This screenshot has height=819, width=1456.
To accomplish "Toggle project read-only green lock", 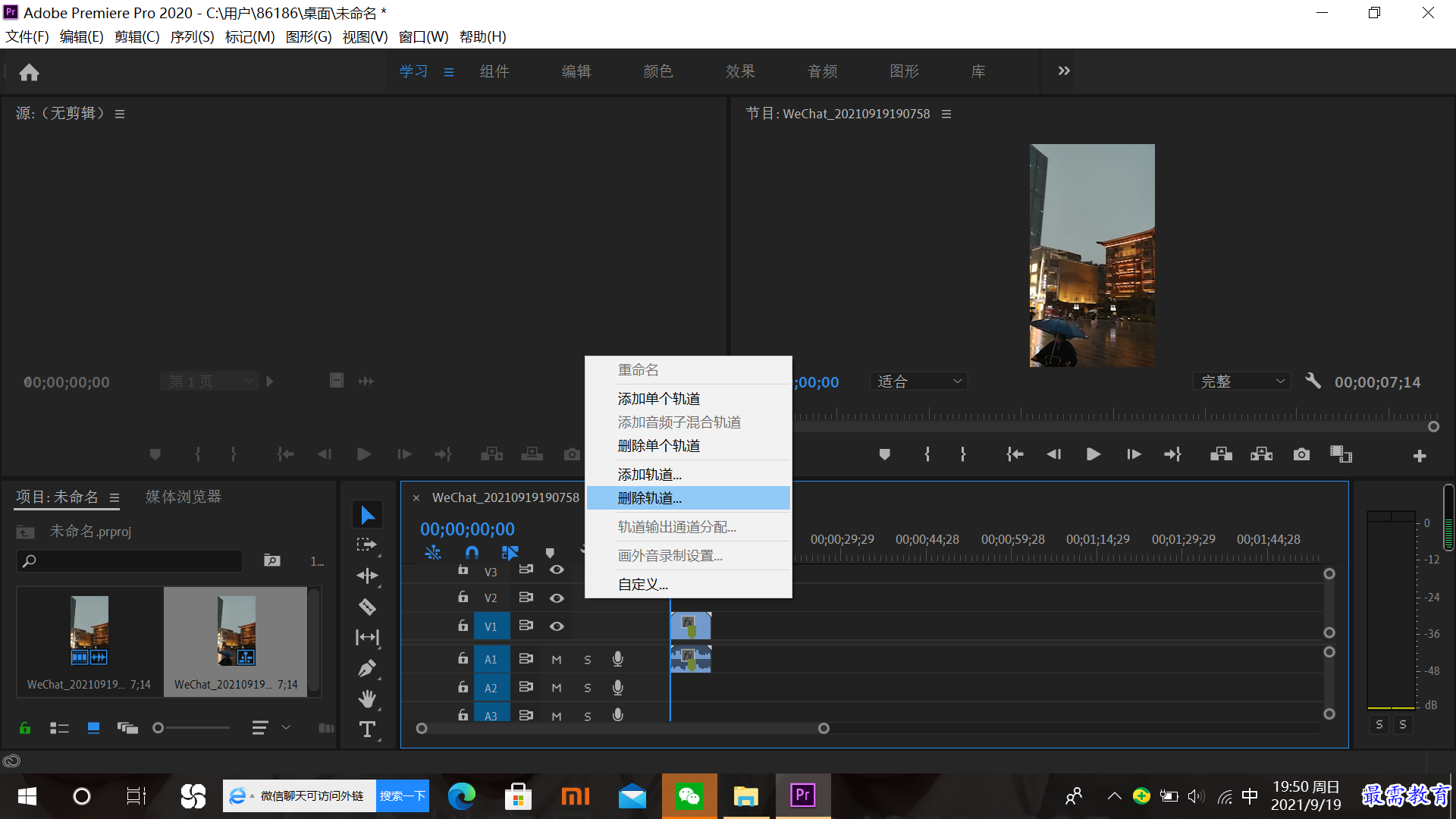I will click(25, 728).
